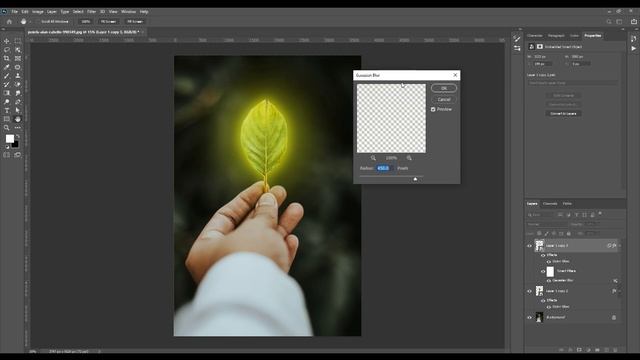
Task: Hide the top Layer 1 copy layer
Action: pos(529,246)
